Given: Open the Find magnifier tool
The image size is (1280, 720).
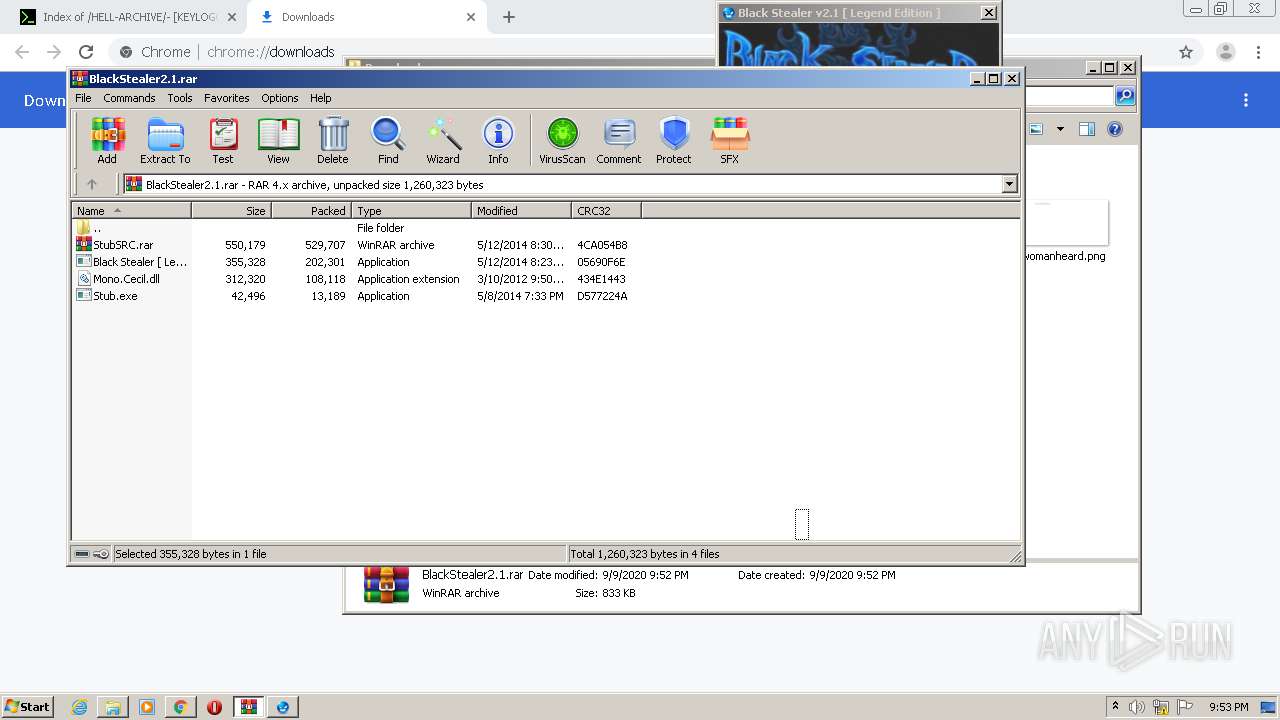Looking at the screenshot, I should [388, 141].
